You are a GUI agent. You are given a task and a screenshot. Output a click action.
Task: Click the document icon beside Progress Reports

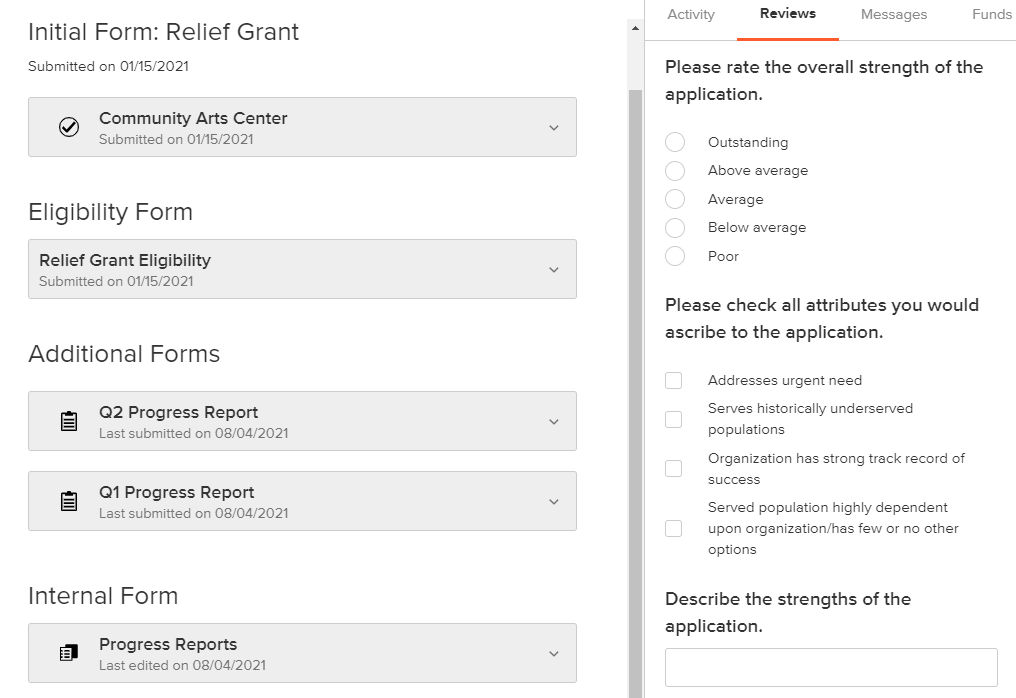click(x=69, y=653)
